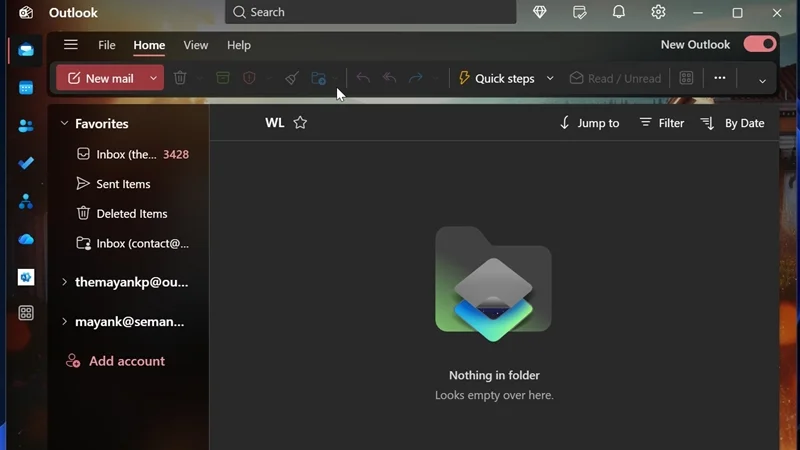The height and width of the screenshot is (450, 800).
Task: Open the Jump to menu
Action: tap(589, 123)
